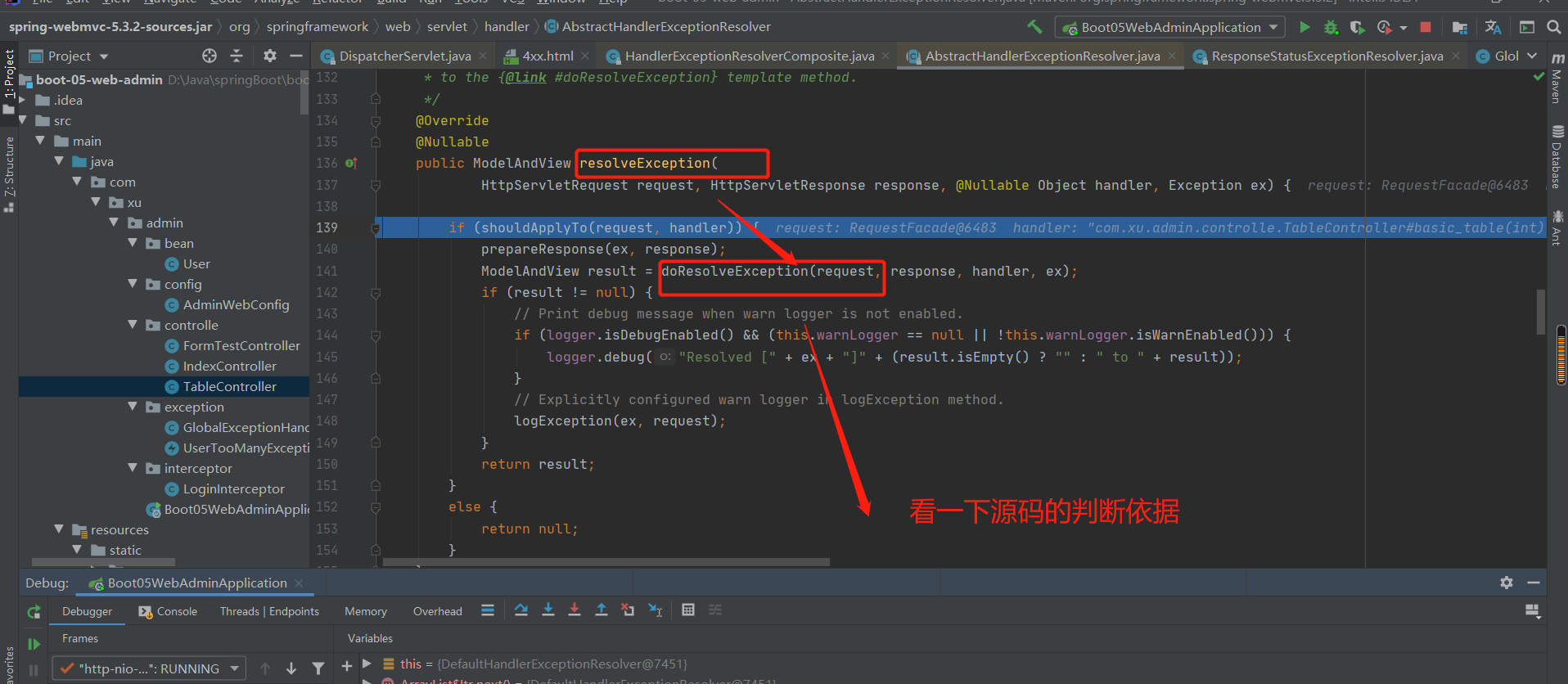Switch to Console tab in debugger
1568x684 pixels.
click(168, 611)
